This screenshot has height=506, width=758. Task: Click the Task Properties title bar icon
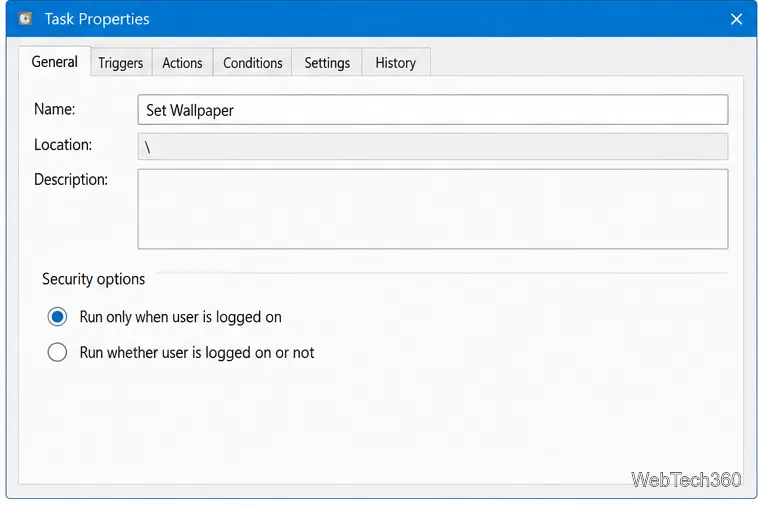point(25,19)
